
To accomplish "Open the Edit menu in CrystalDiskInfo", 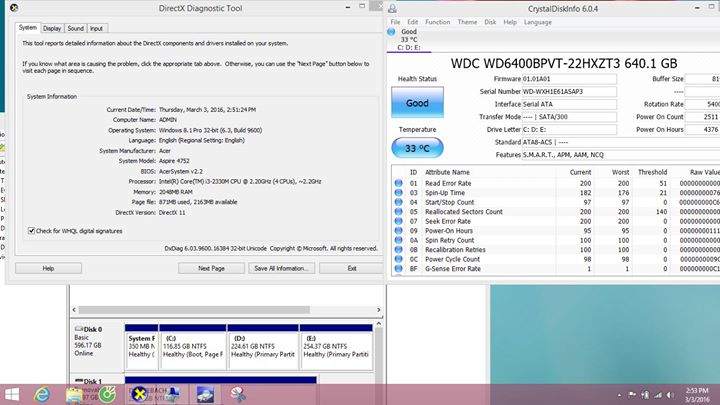I will tap(413, 22).
